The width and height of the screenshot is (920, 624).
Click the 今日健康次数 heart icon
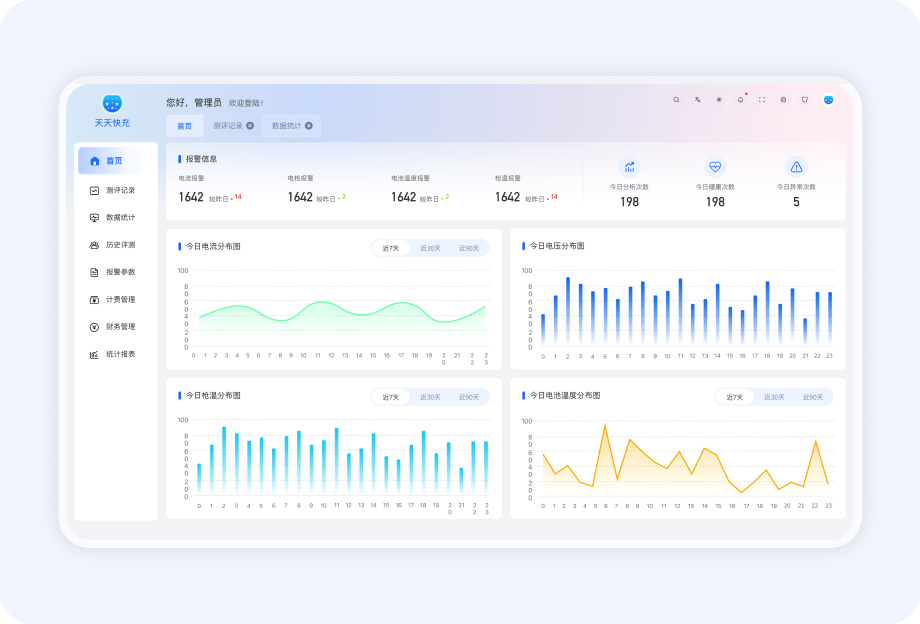tap(715, 167)
